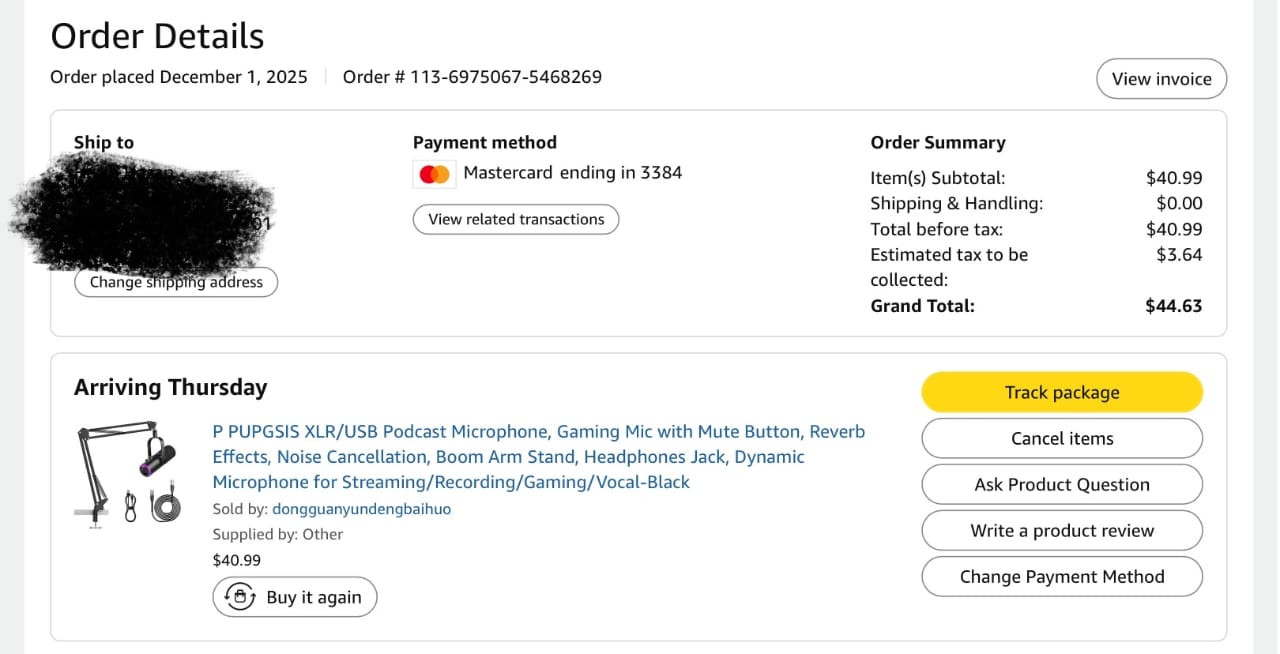
Task: Click View related transactions
Action: tap(516, 219)
